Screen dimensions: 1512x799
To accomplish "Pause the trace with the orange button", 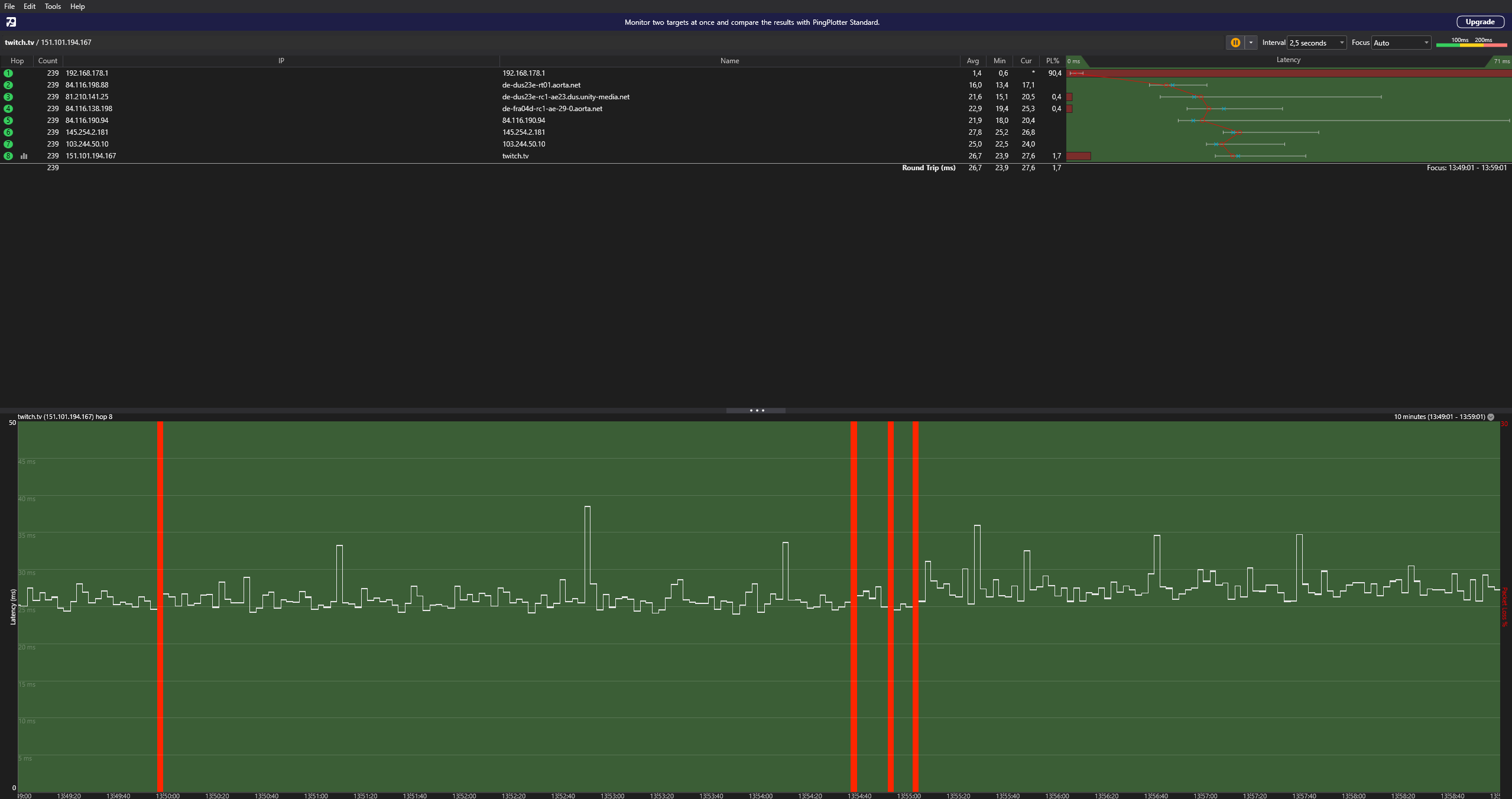I will [x=1235, y=43].
